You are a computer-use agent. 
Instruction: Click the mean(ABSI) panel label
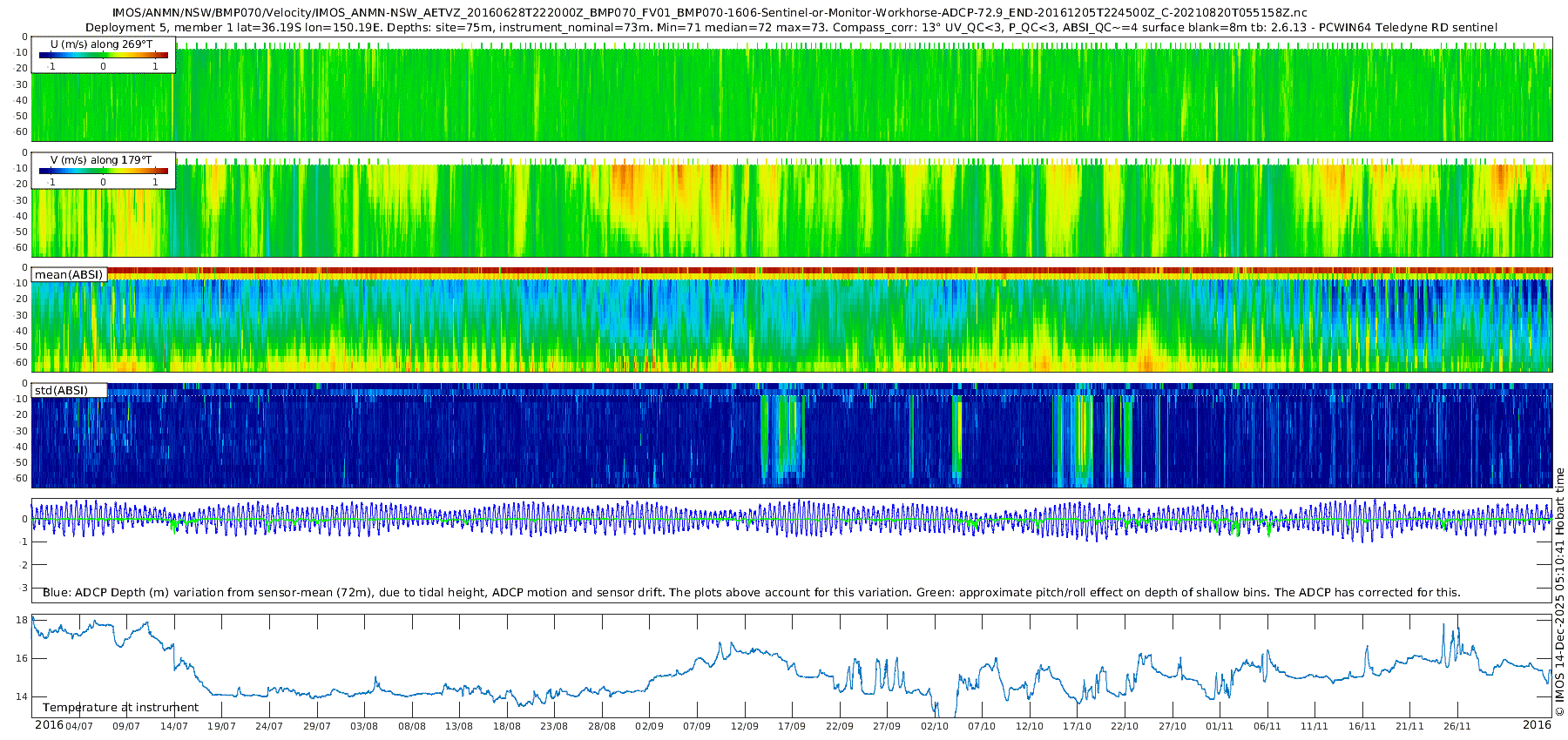(69, 274)
